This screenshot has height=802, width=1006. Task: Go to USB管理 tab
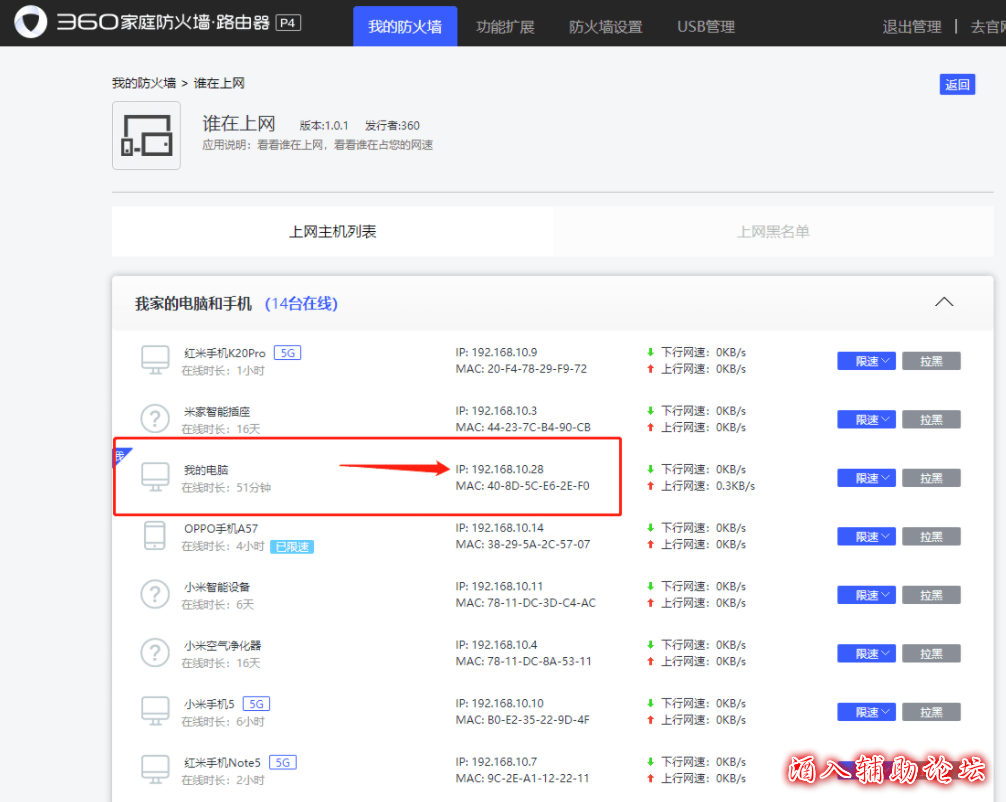coord(705,27)
